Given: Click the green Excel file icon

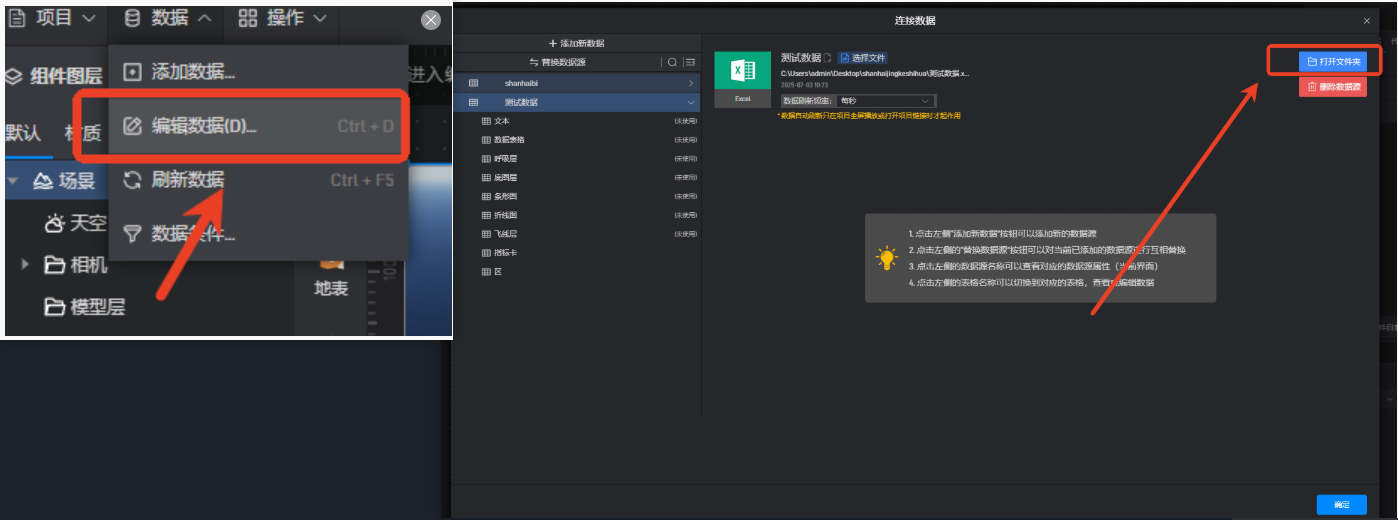Looking at the screenshot, I should [x=742, y=72].
